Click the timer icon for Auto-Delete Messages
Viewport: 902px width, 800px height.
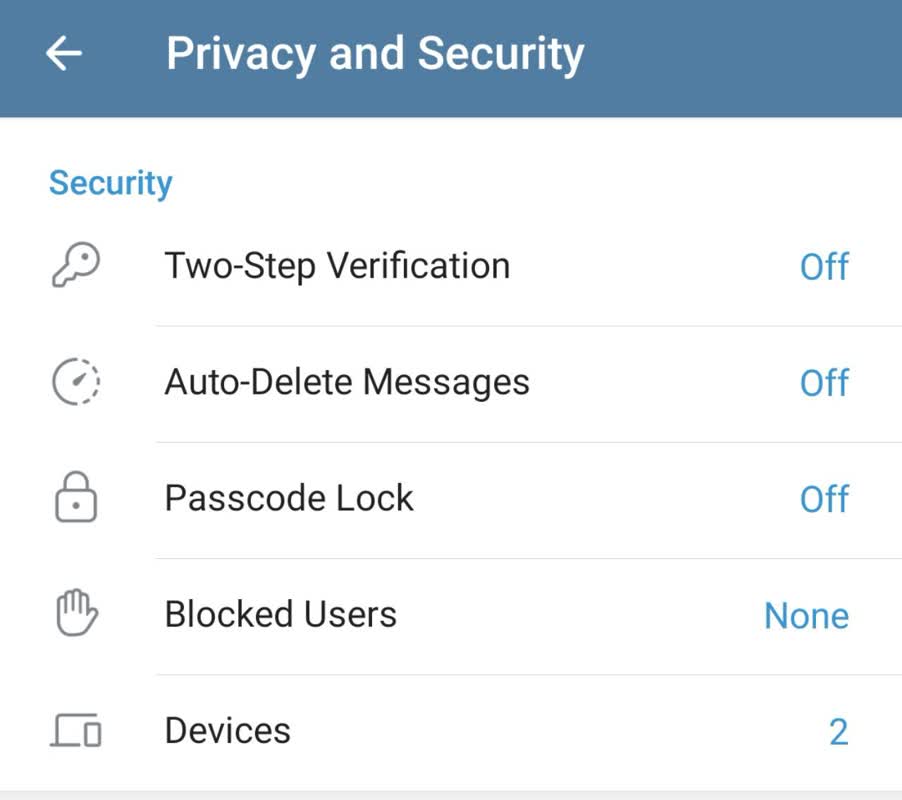(x=76, y=382)
